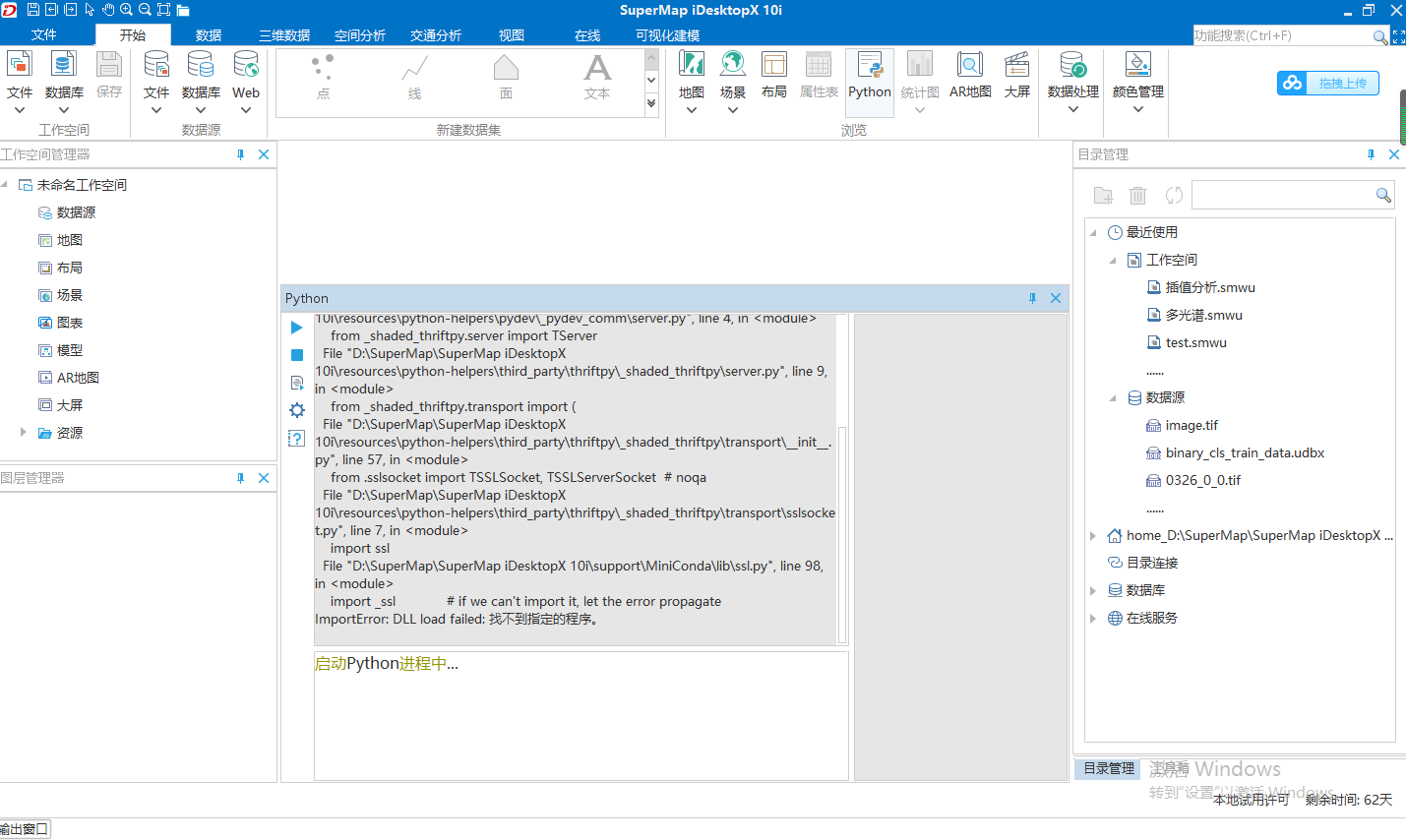Click delete trash icon in 目录管理 toolbar
Screen dimensions: 1406x840
pyautogui.click(x=1138, y=195)
